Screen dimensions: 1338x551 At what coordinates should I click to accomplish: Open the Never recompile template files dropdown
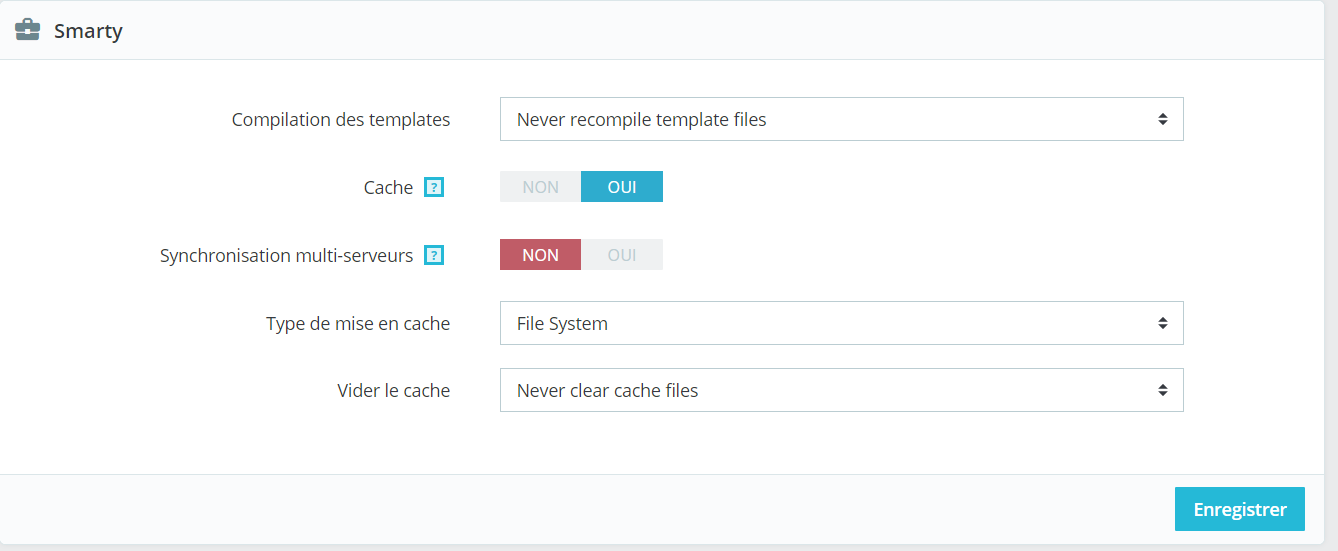point(842,119)
